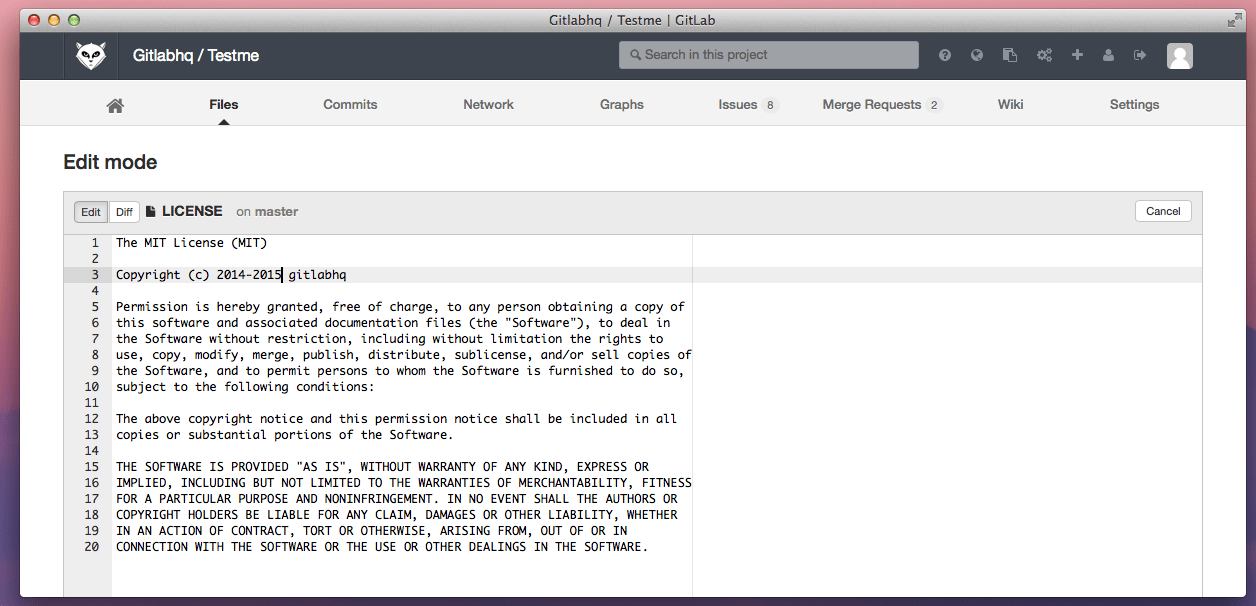Open the help icon in the header
This screenshot has height=606, width=1256.
(944, 55)
